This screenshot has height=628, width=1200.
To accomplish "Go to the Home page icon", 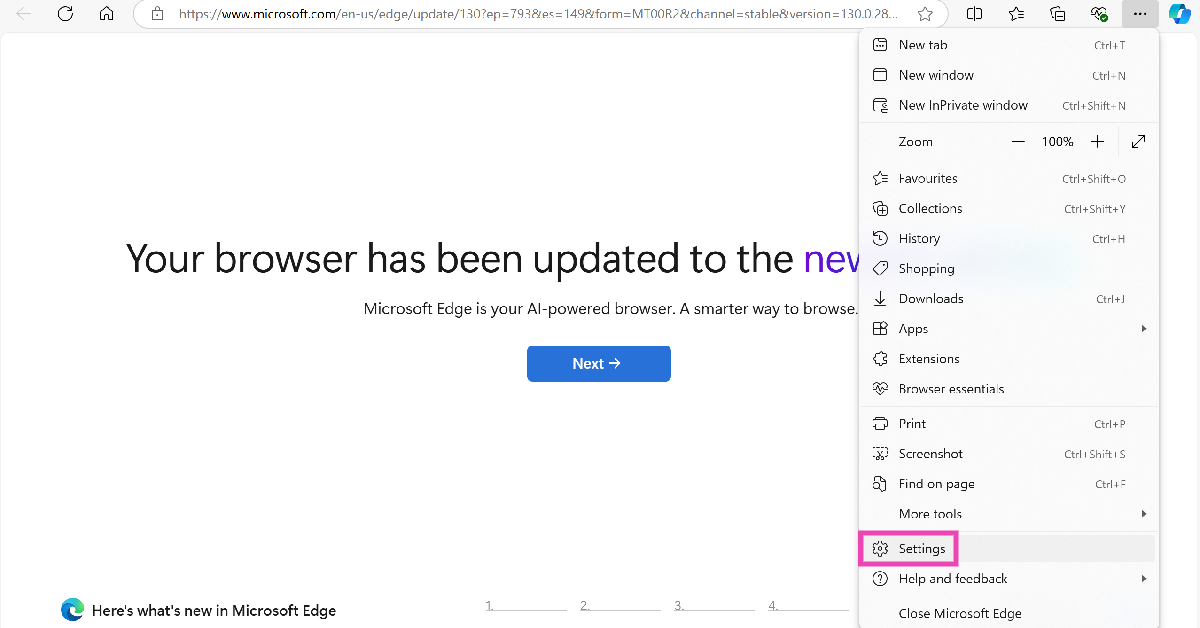I will (x=107, y=14).
